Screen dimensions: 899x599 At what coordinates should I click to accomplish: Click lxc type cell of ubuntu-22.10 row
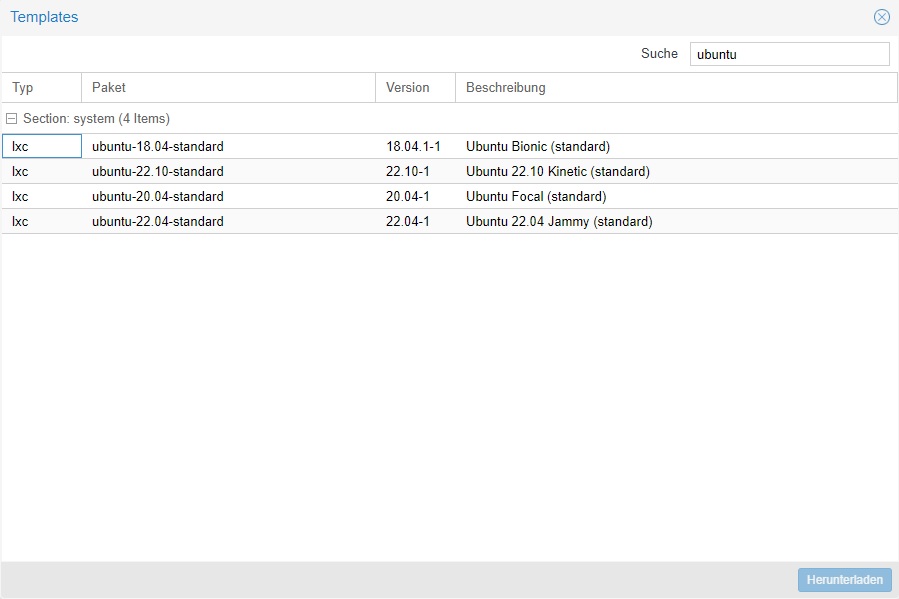click(x=42, y=171)
